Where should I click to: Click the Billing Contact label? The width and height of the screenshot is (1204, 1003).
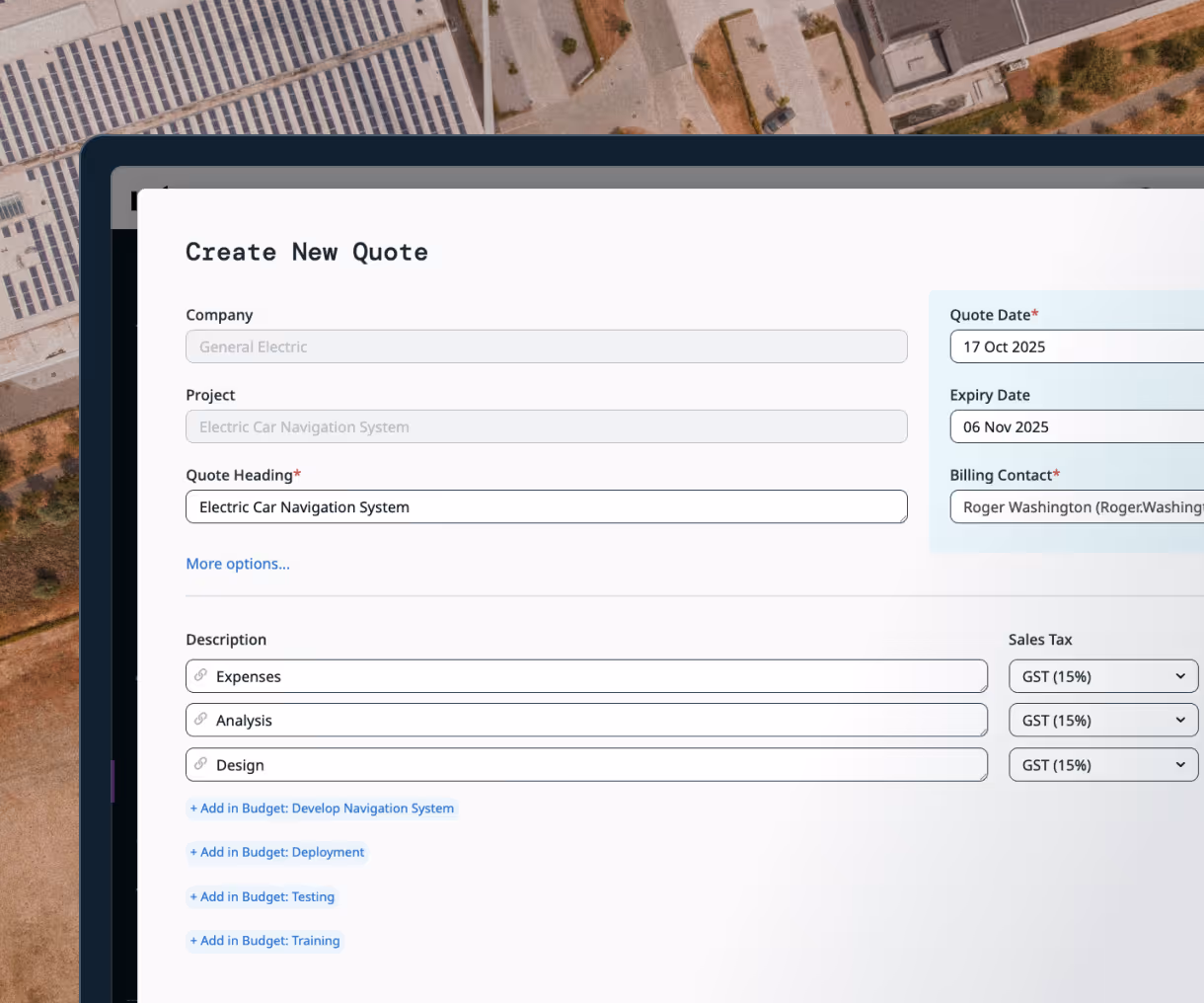click(x=1005, y=475)
